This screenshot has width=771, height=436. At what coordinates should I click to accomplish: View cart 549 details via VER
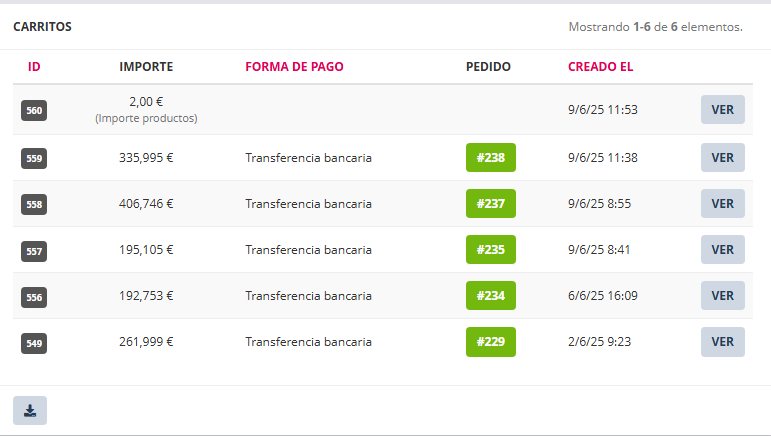pos(722,342)
